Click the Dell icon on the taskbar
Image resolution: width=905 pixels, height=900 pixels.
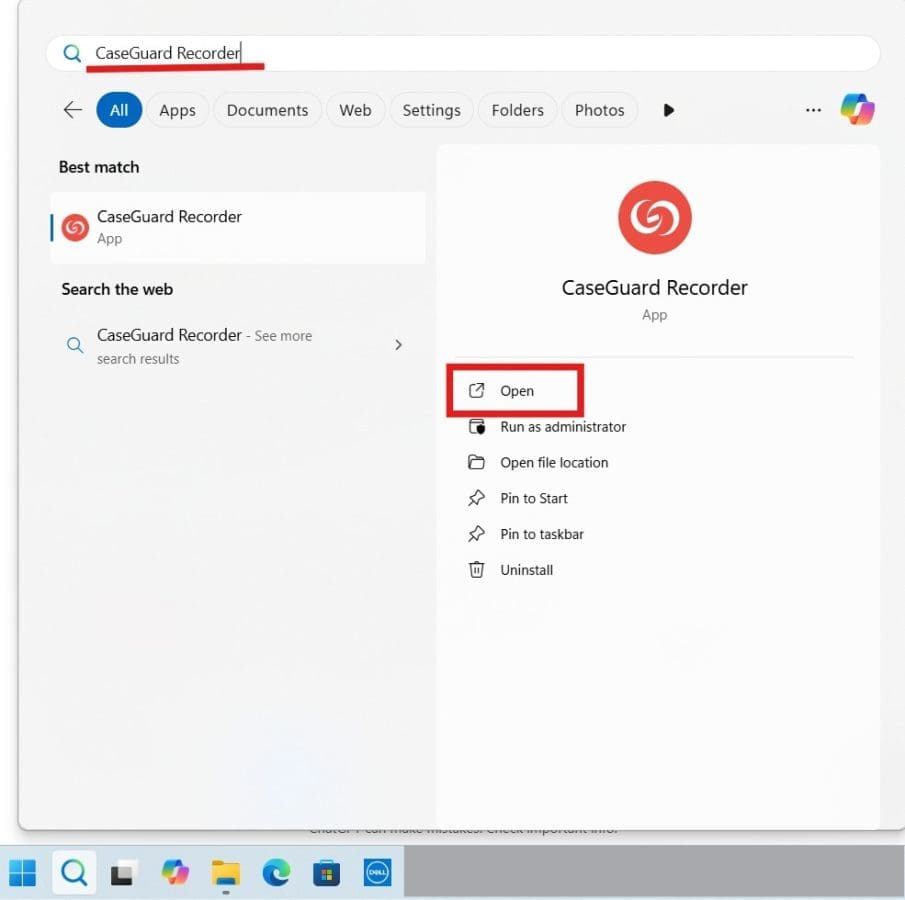376,873
